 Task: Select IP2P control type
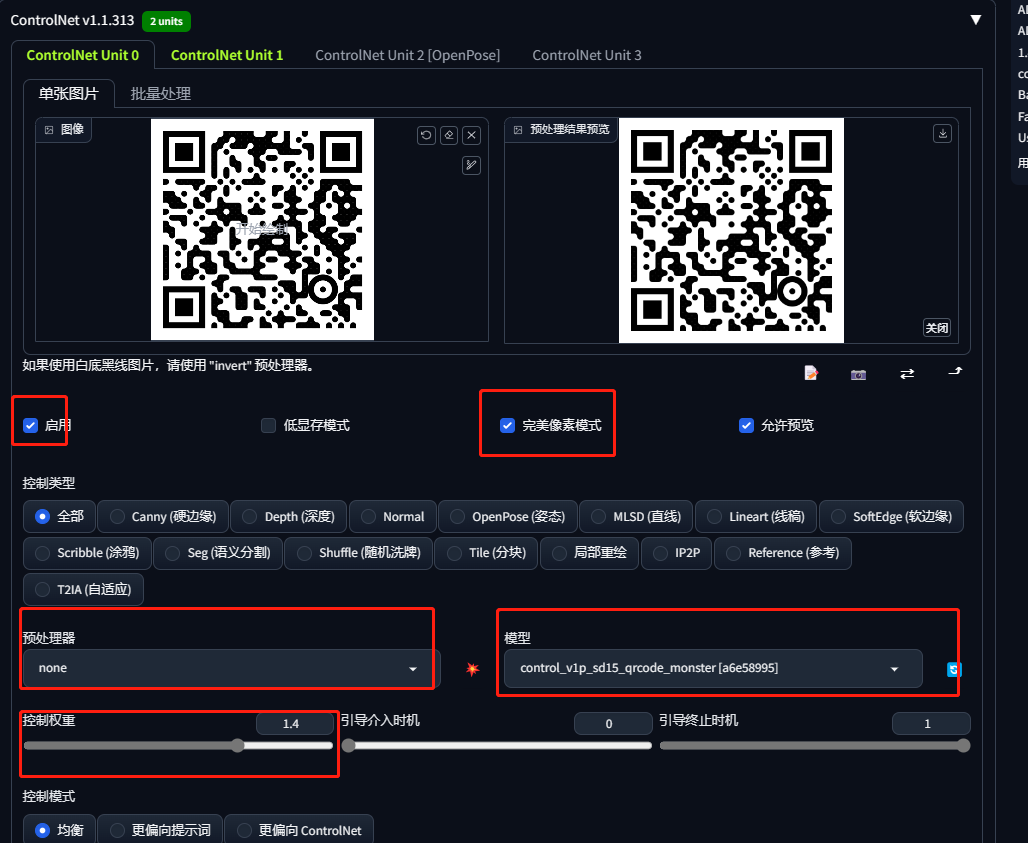click(677, 553)
